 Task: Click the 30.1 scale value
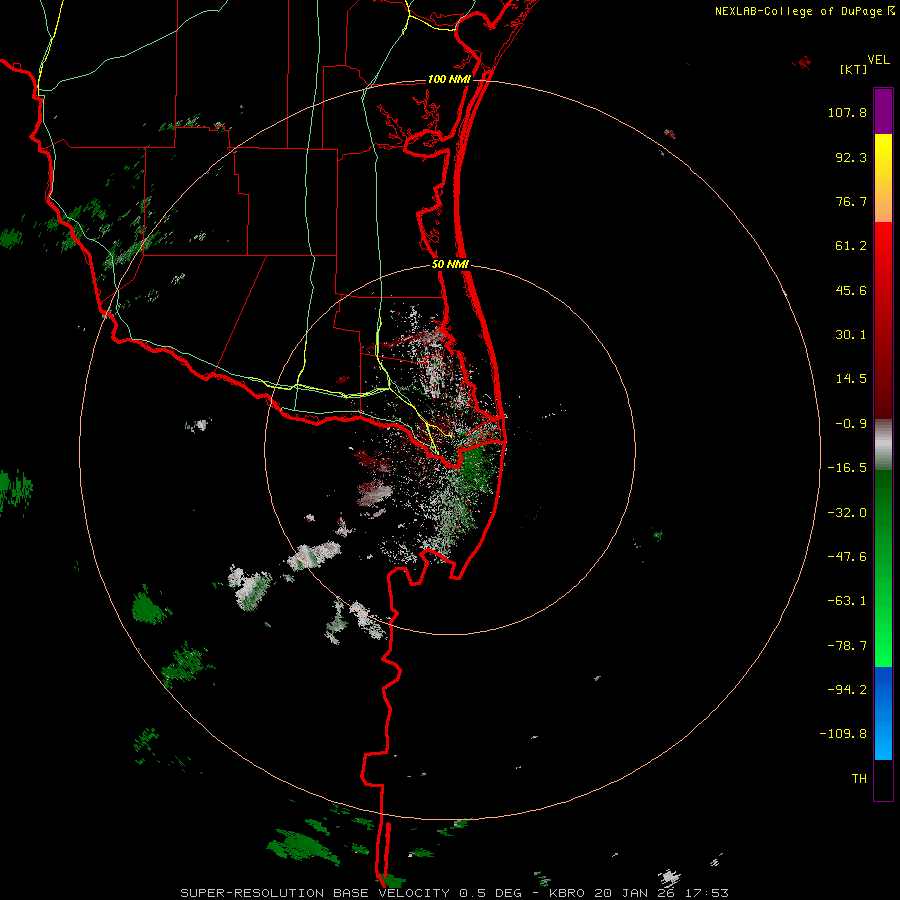851,335
